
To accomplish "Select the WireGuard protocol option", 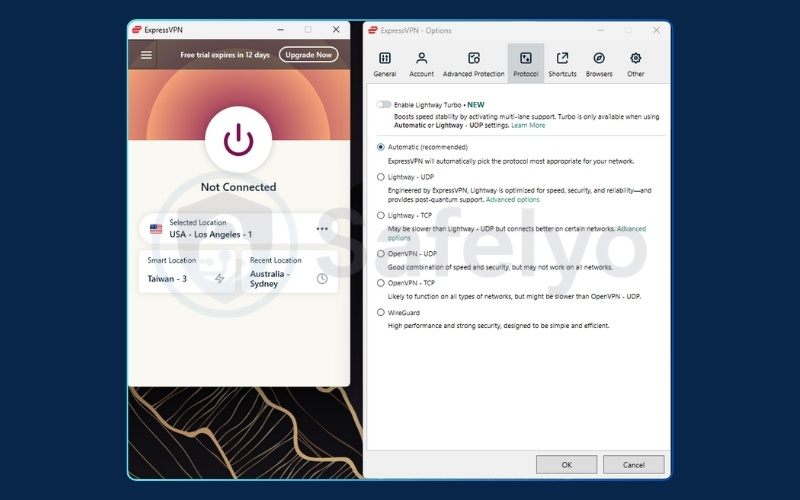I will [x=381, y=312].
